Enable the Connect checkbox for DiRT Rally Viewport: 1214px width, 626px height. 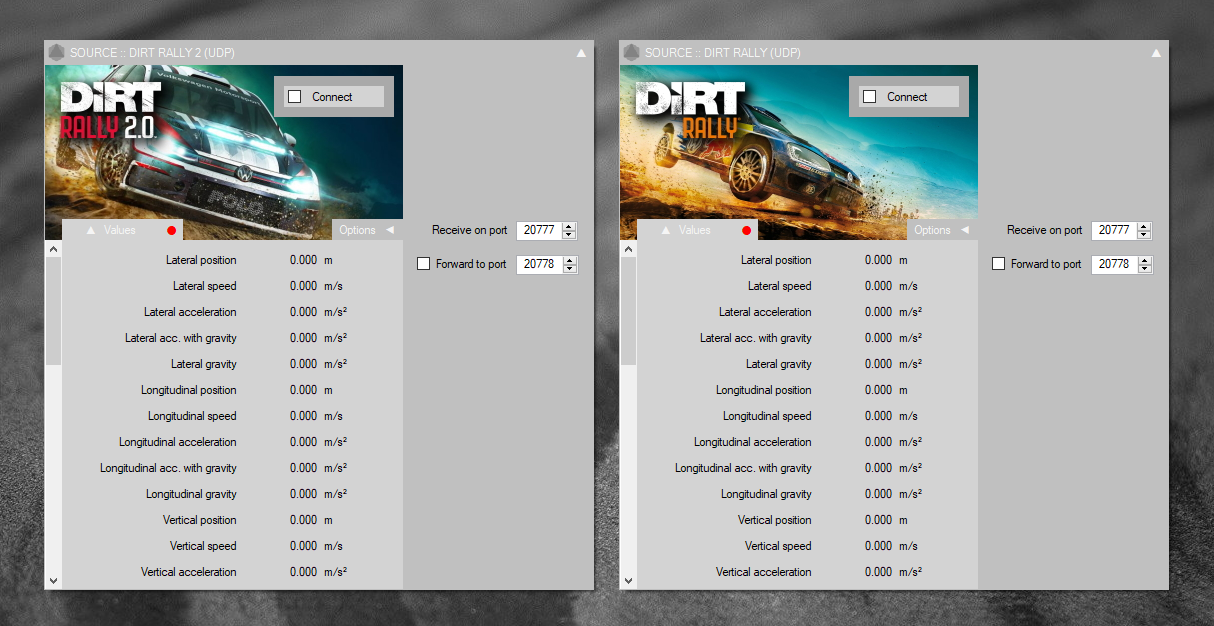[x=870, y=97]
